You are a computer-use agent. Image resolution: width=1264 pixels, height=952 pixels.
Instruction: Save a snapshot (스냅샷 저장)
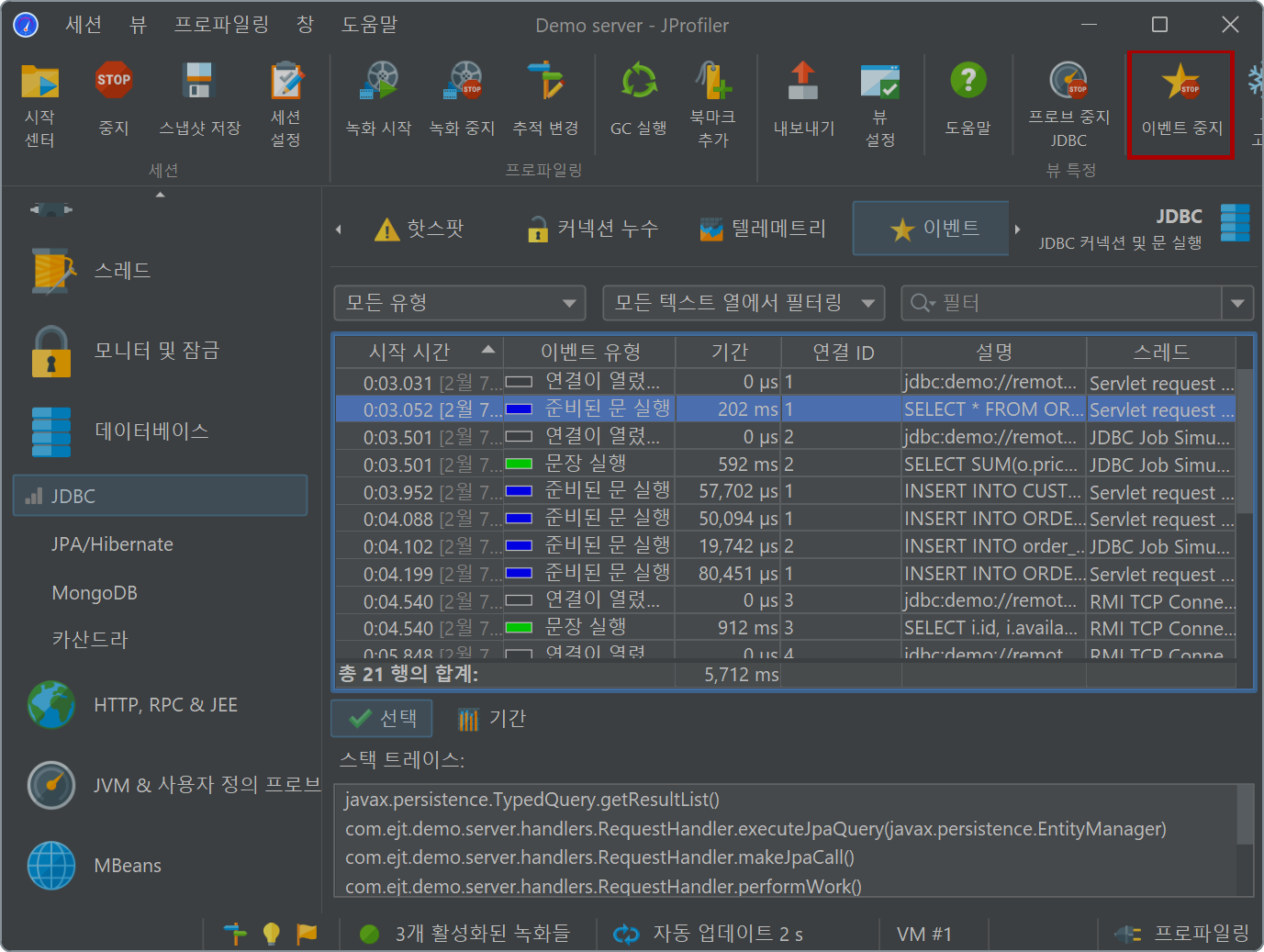(199, 99)
